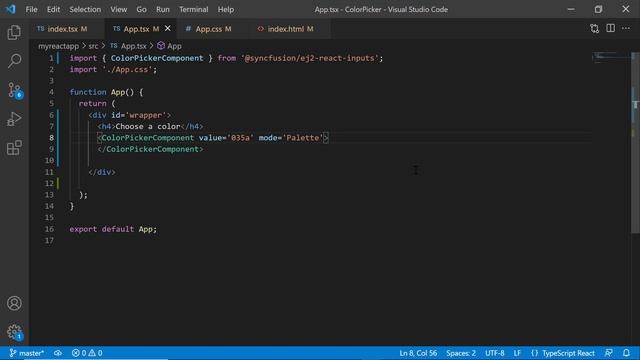This screenshot has width=640, height=360.
Task: Click the value '035a' attribute string
Action: 240,138
